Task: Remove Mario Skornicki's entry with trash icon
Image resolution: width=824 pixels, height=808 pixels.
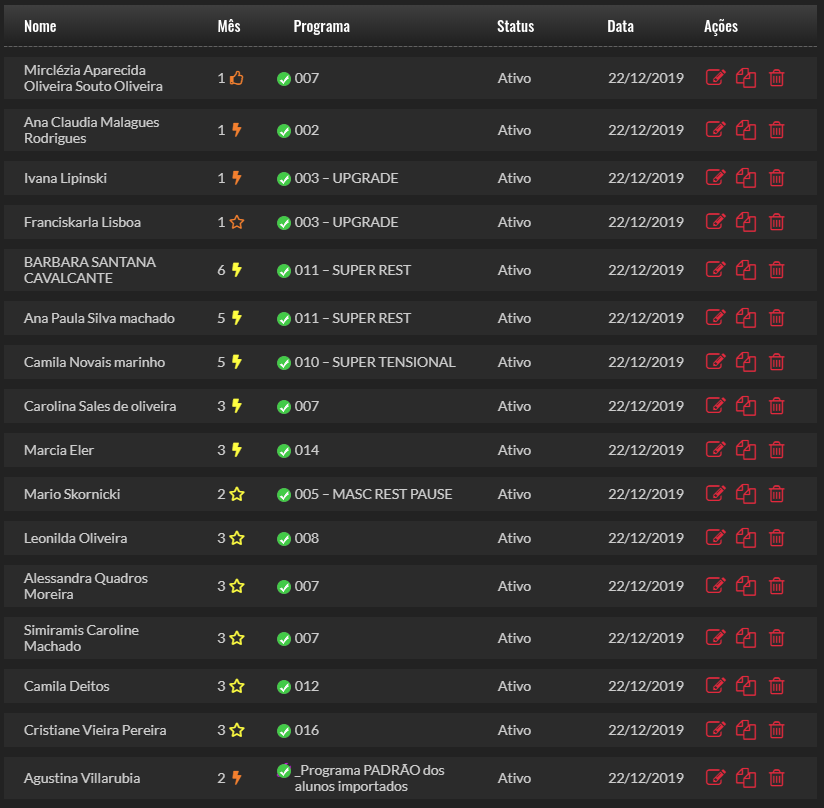Action: click(x=777, y=494)
